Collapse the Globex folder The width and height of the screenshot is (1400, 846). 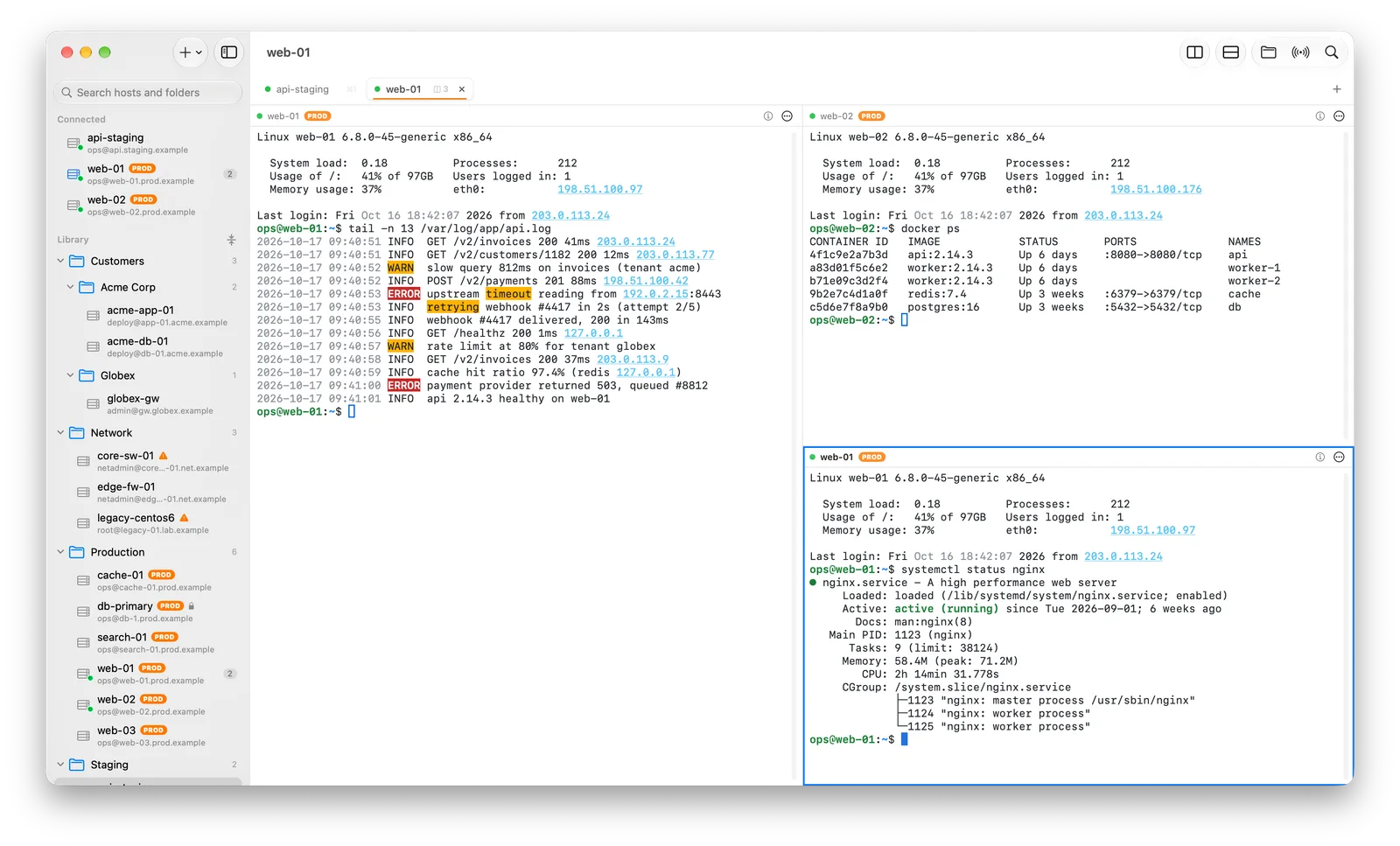pos(71,375)
